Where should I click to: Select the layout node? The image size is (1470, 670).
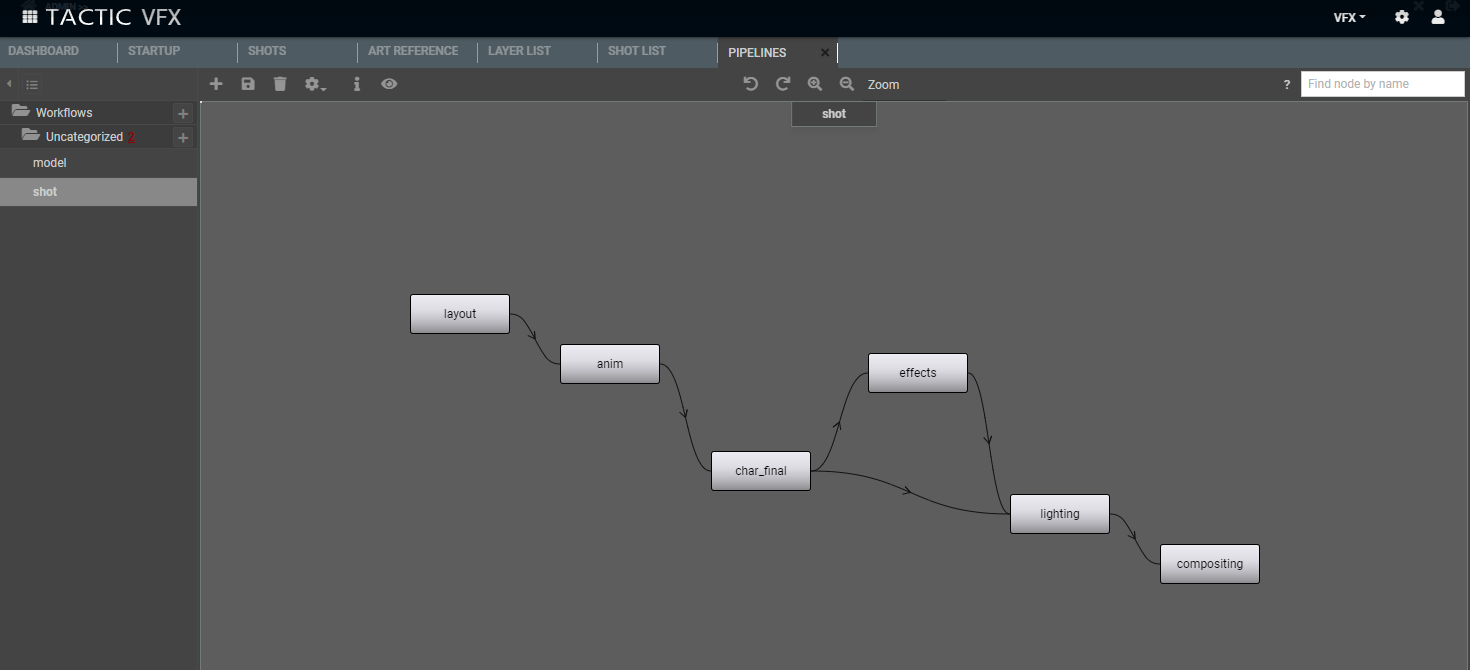click(x=460, y=314)
